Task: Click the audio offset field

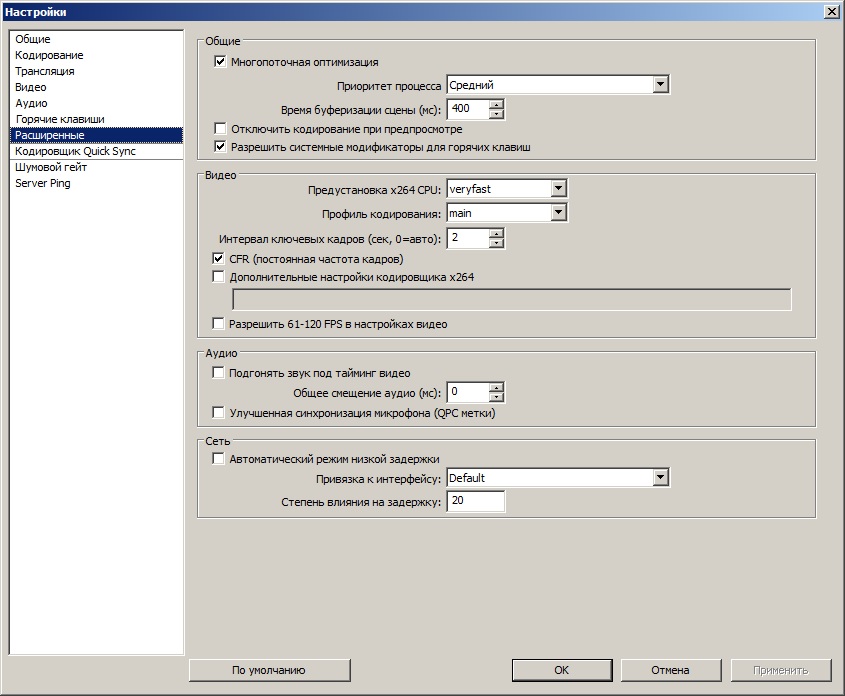Action: (x=468, y=392)
